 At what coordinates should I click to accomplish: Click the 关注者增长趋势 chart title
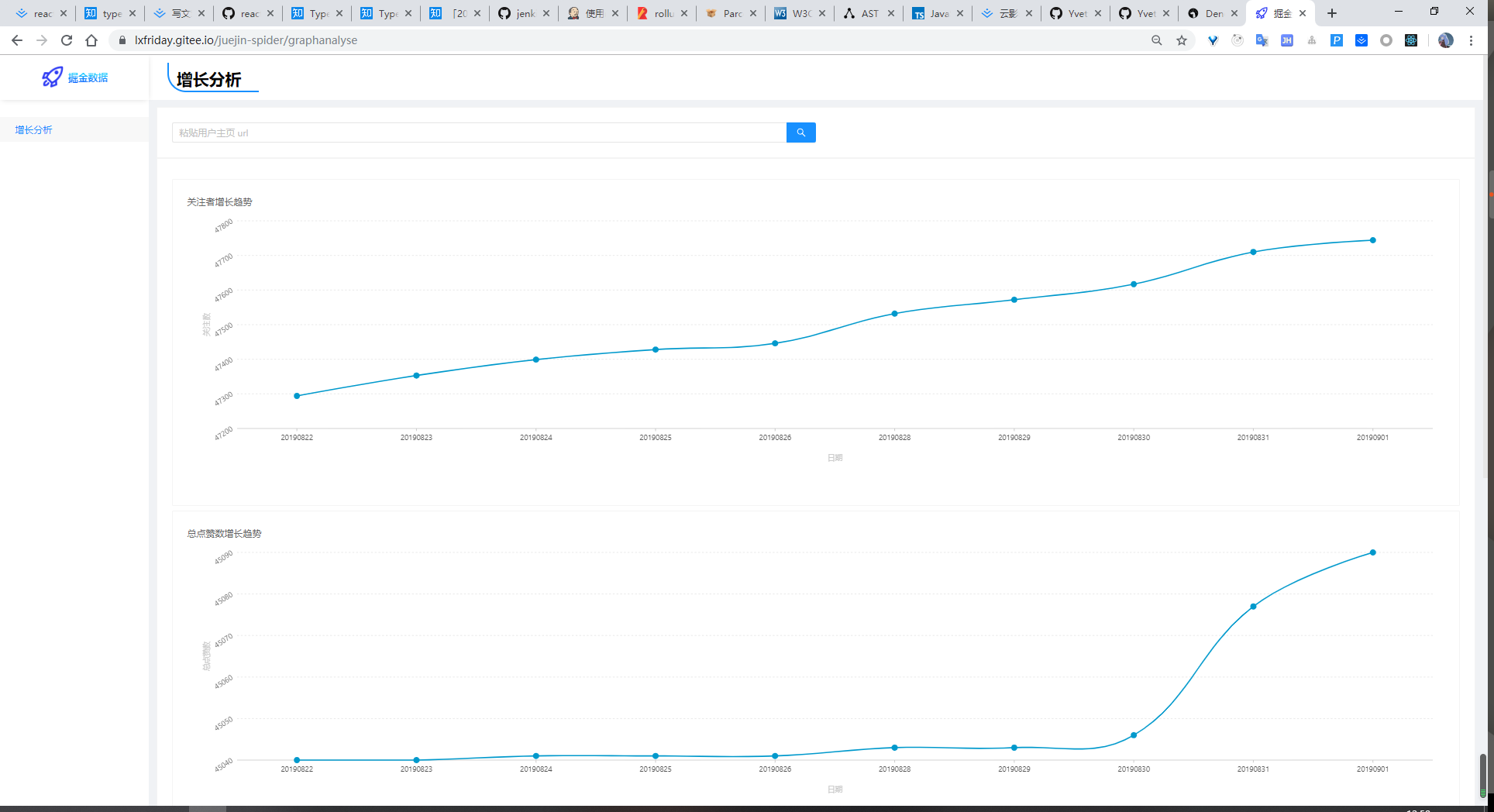219,202
